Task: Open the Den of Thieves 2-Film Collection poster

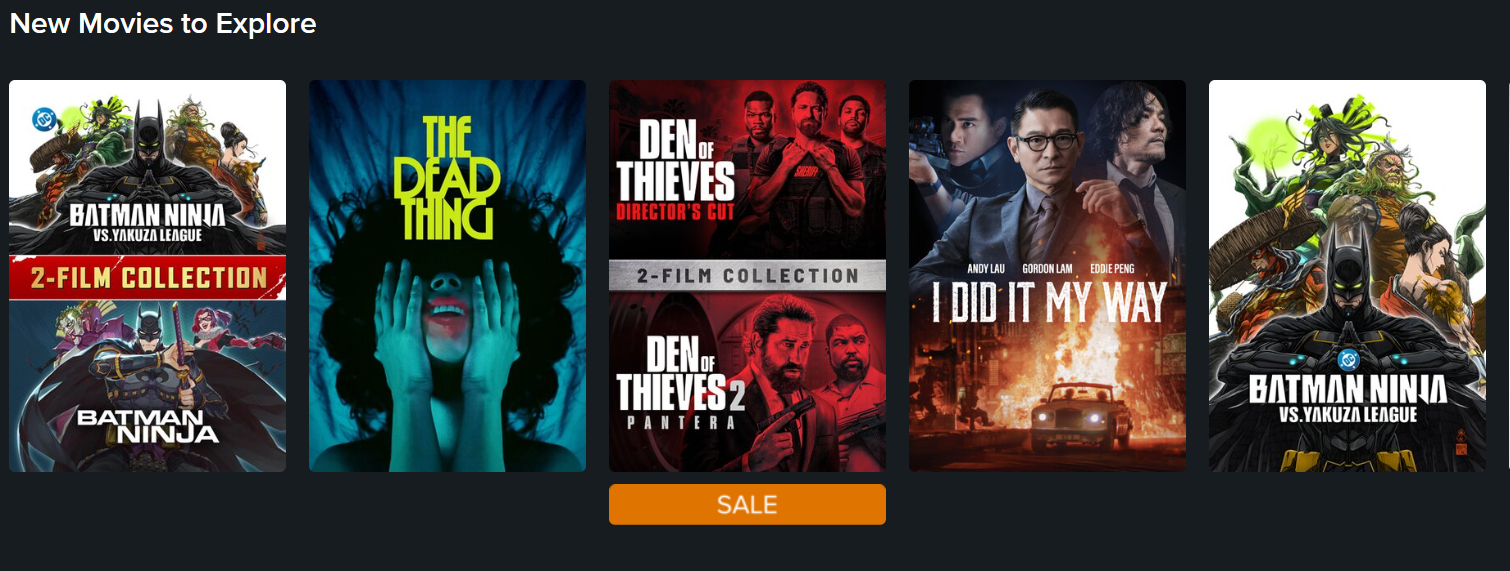Action: 747,276
